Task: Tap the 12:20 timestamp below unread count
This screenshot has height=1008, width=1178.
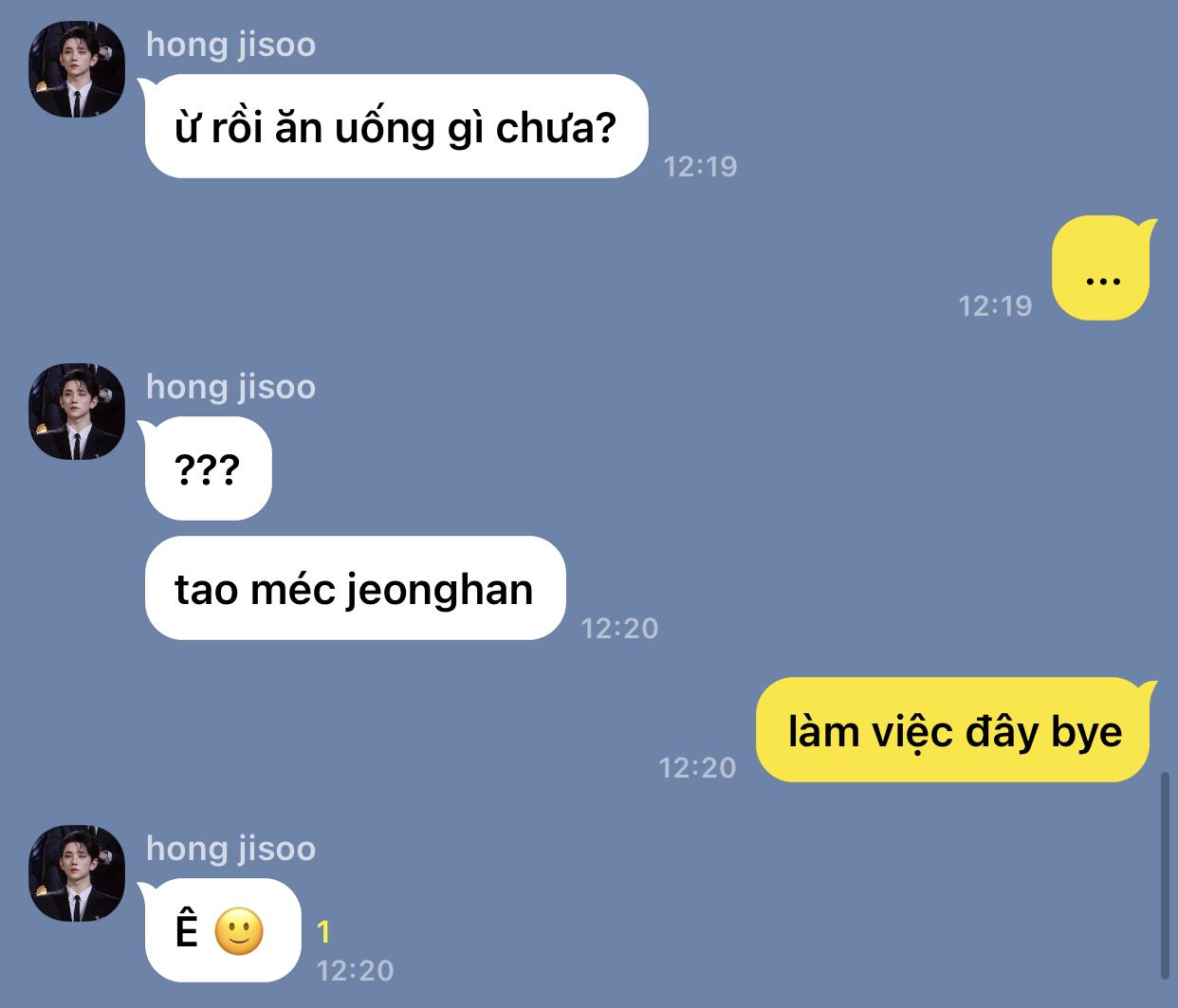Action: point(355,970)
